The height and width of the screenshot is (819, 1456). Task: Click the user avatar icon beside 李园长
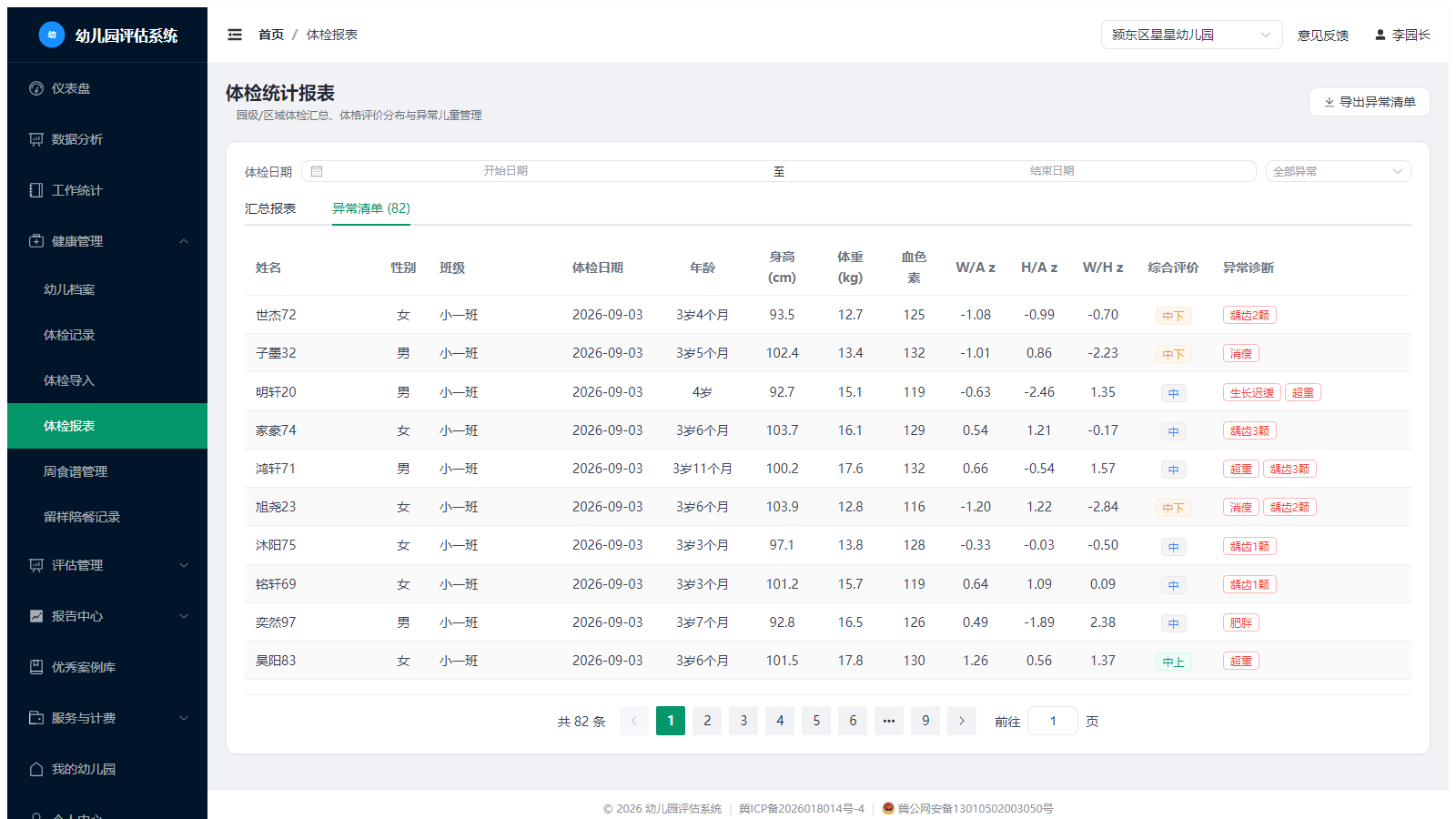tap(1380, 35)
